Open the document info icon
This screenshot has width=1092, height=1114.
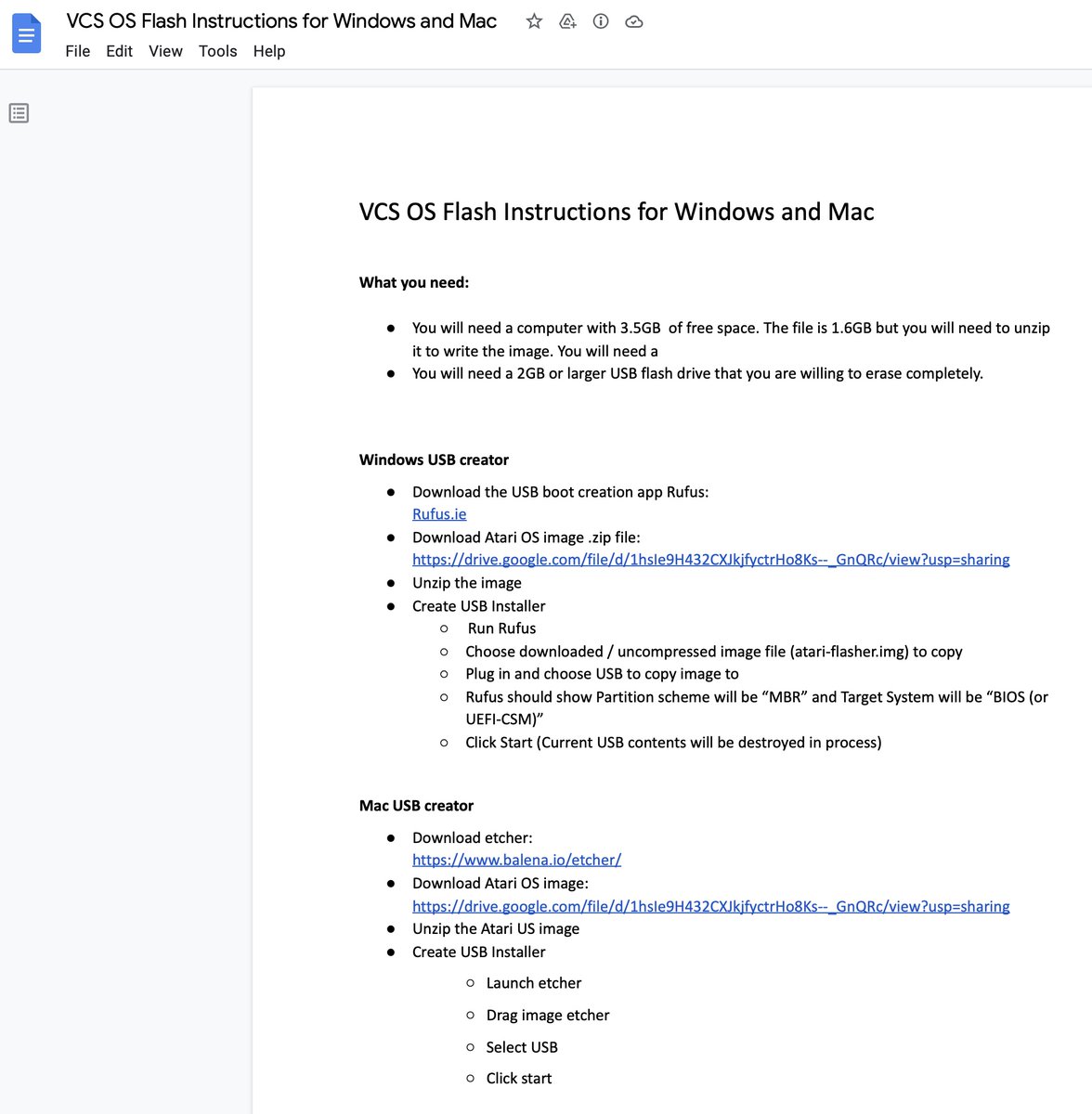(601, 21)
